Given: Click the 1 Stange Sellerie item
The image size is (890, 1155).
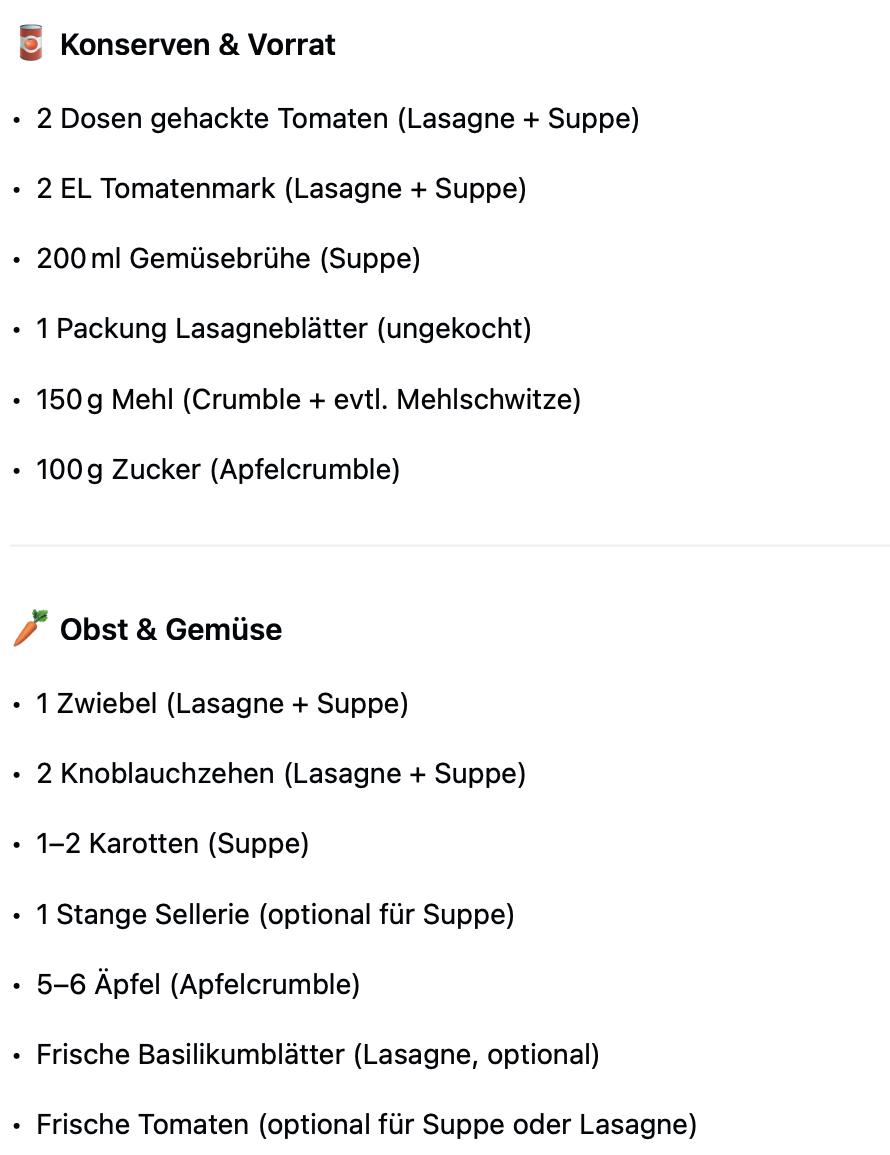Looking at the screenshot, I should (276, 914).
